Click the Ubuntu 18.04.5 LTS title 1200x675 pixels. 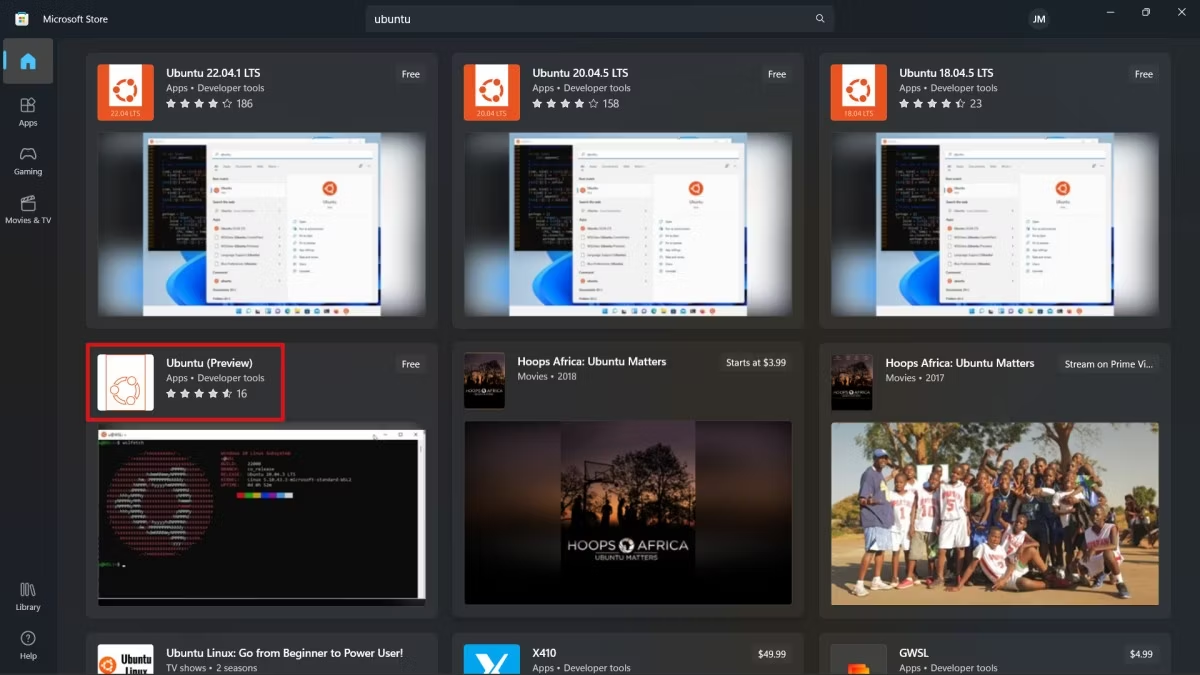[946, 73]
